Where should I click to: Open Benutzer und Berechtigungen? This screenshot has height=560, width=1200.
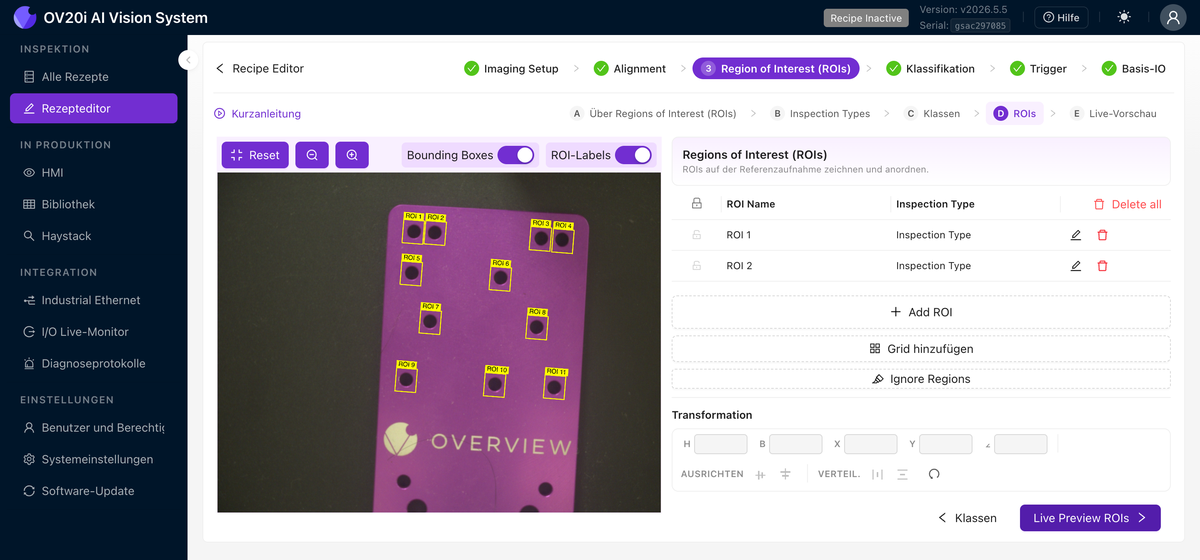(x=94, y=427)
